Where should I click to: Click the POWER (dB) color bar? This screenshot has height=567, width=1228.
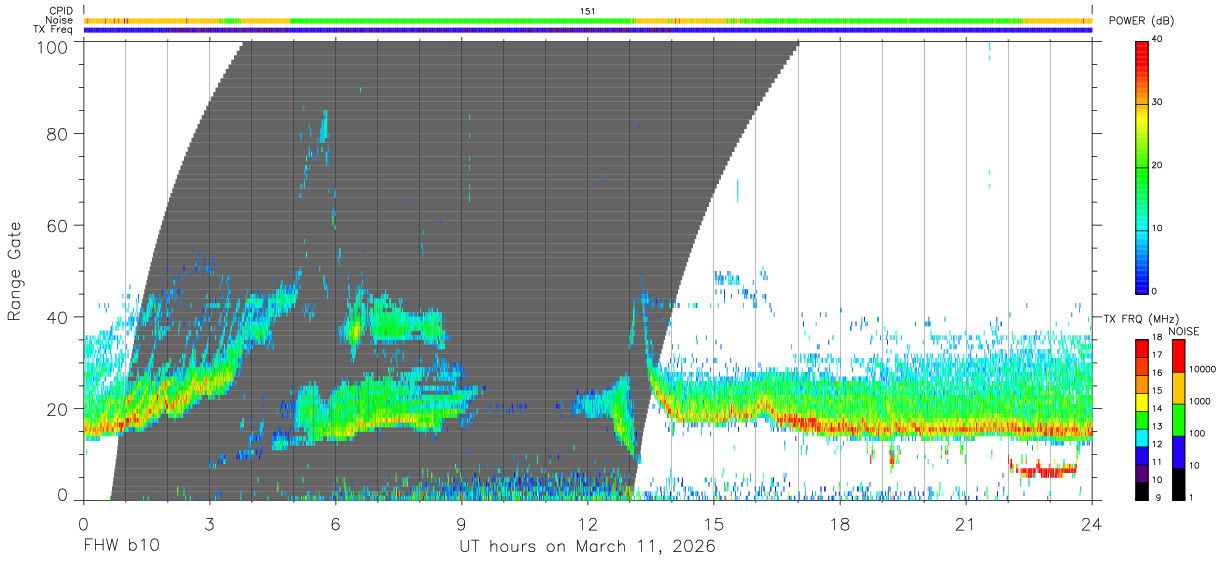point(1142,166)
